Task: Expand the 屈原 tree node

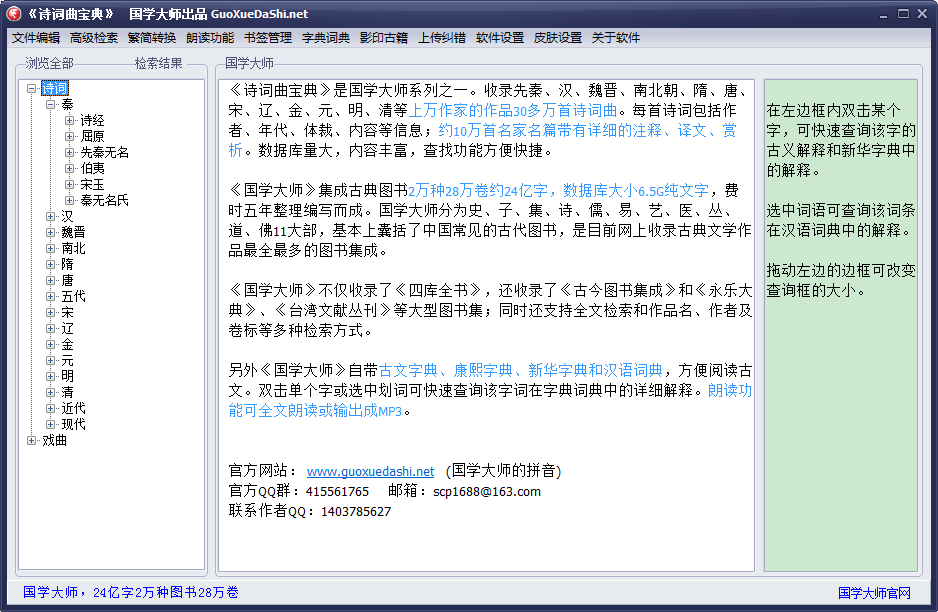Action: tap(70, 136)
